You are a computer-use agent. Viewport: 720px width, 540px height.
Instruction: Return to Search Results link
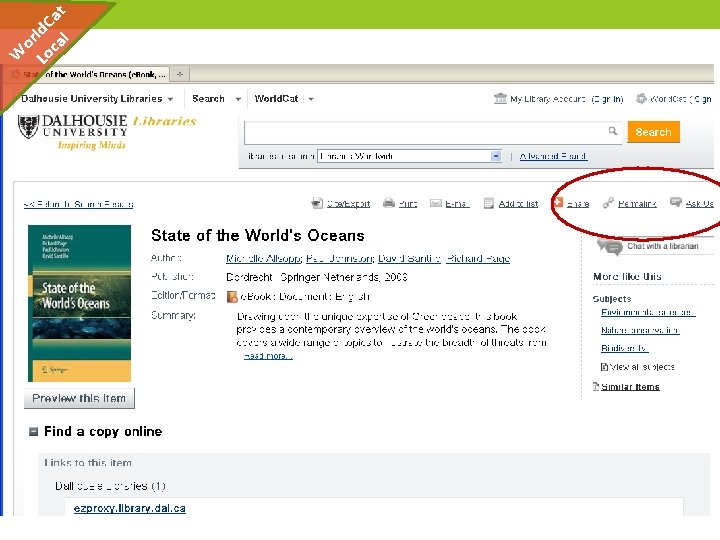79,204
